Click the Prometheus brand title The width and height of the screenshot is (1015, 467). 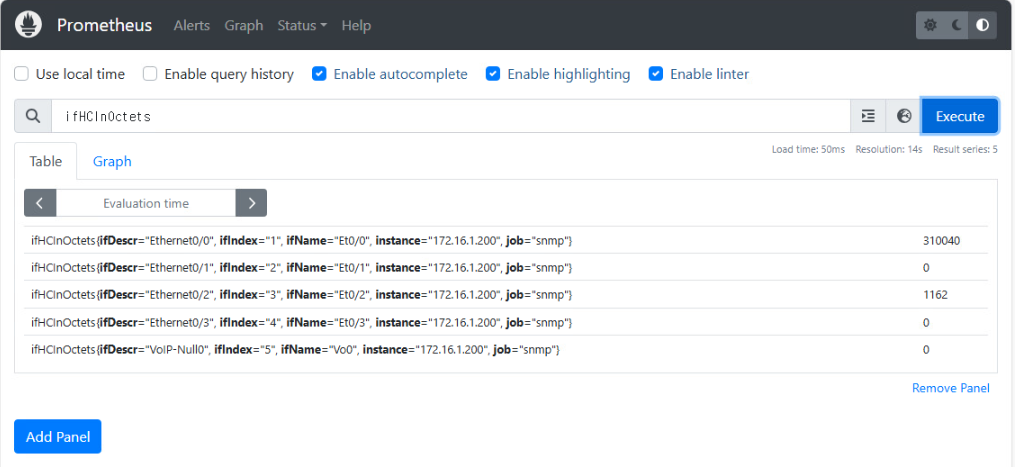coord(104,25)
